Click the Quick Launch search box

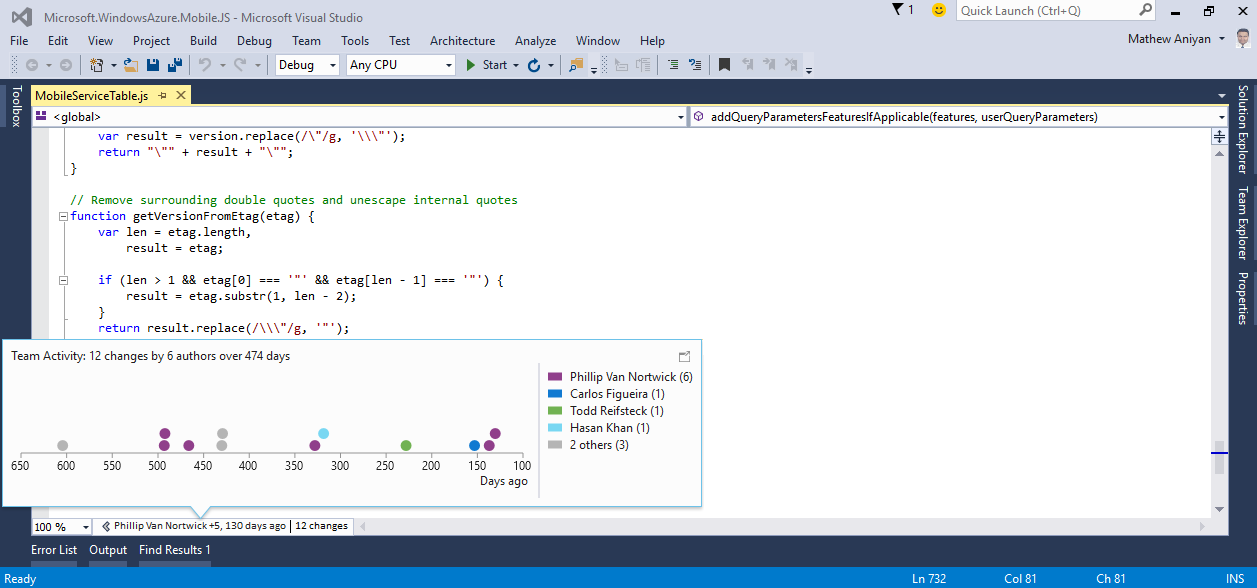point(1050,11)
